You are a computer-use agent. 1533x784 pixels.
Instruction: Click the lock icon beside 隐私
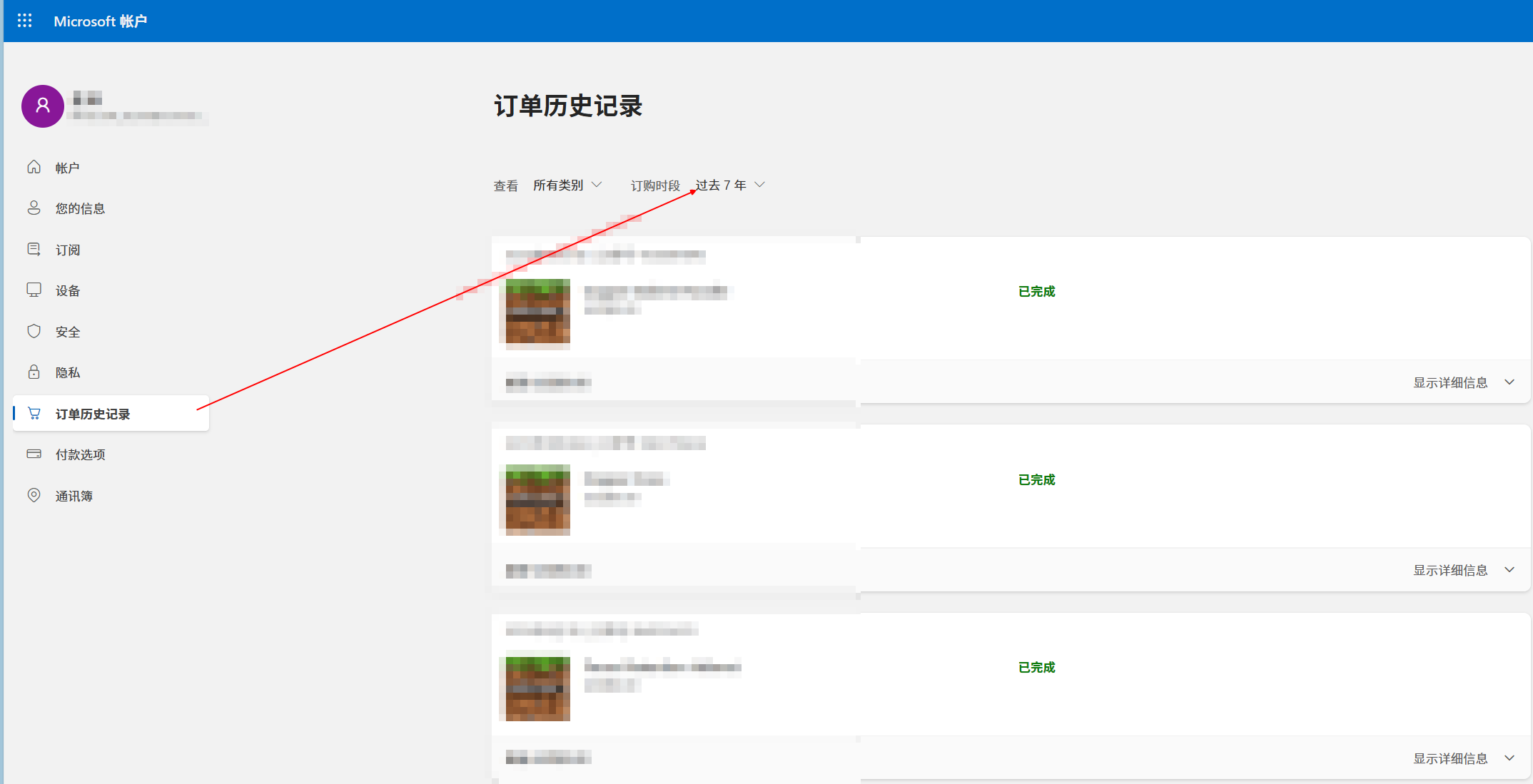[34, 372]
